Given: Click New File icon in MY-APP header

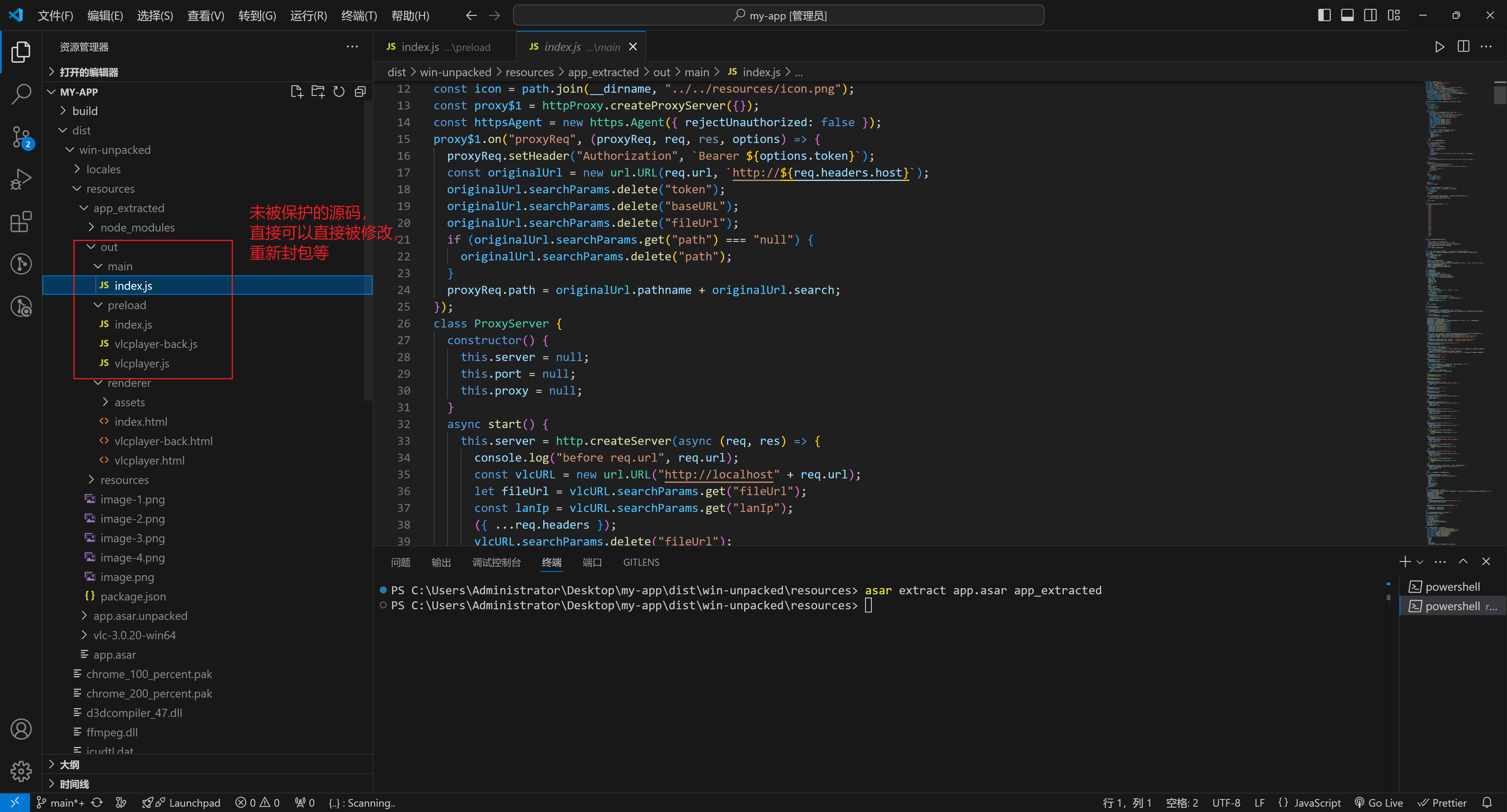Looking at the screenshot, I should tap(297, 92).
